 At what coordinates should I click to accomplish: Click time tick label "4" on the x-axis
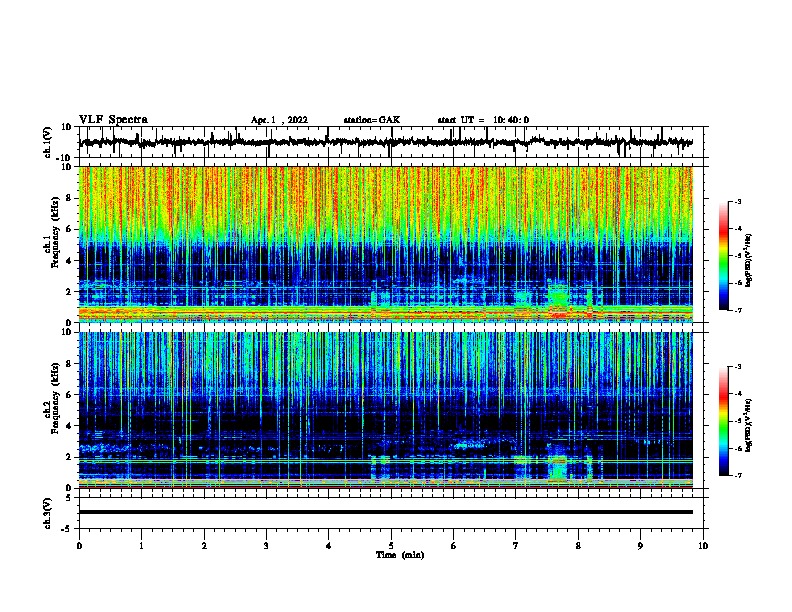(329, 545)
